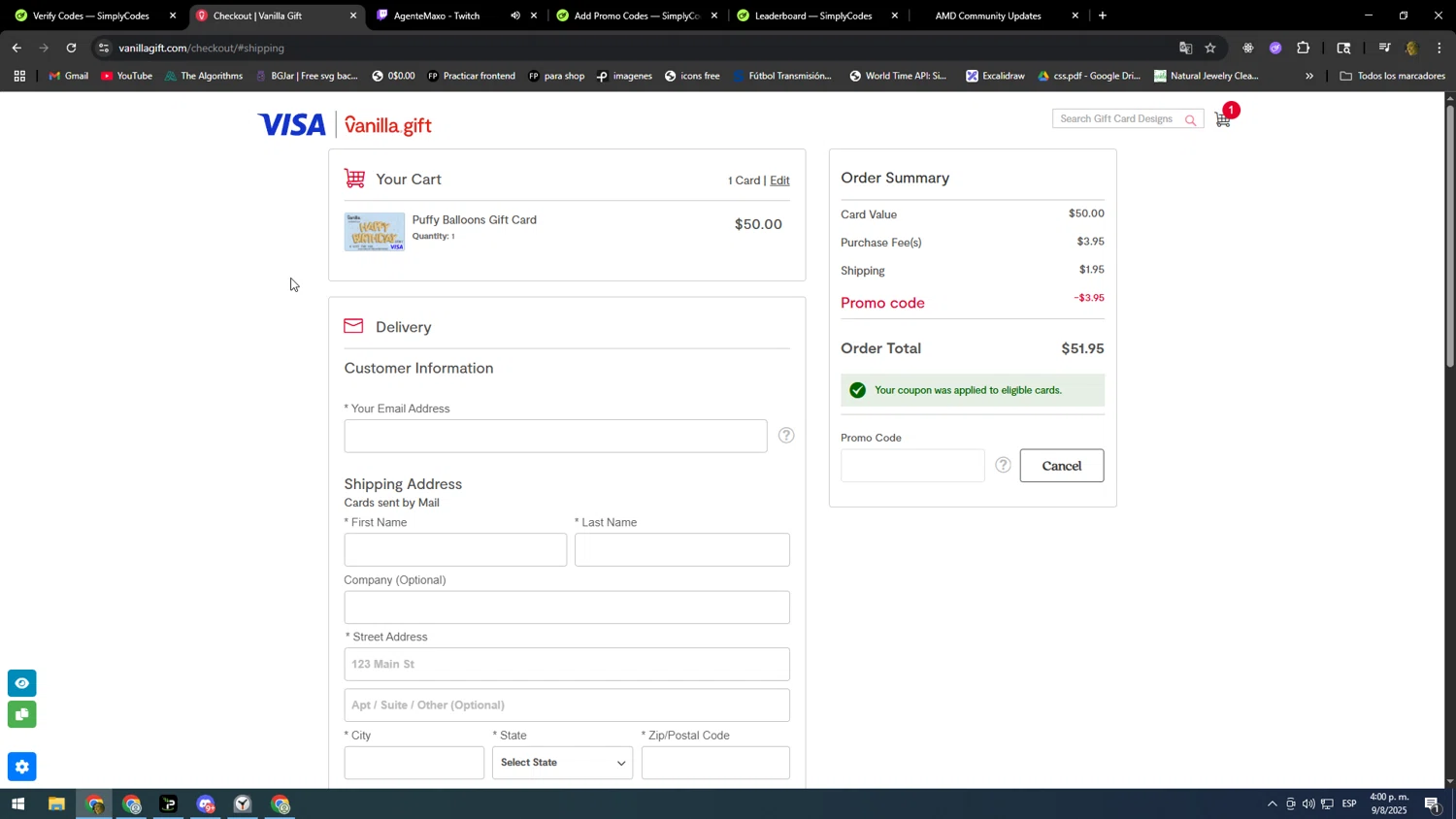Click the promo code help question mark
The width and height of the screenshot is (1456, 819).
1003,466
